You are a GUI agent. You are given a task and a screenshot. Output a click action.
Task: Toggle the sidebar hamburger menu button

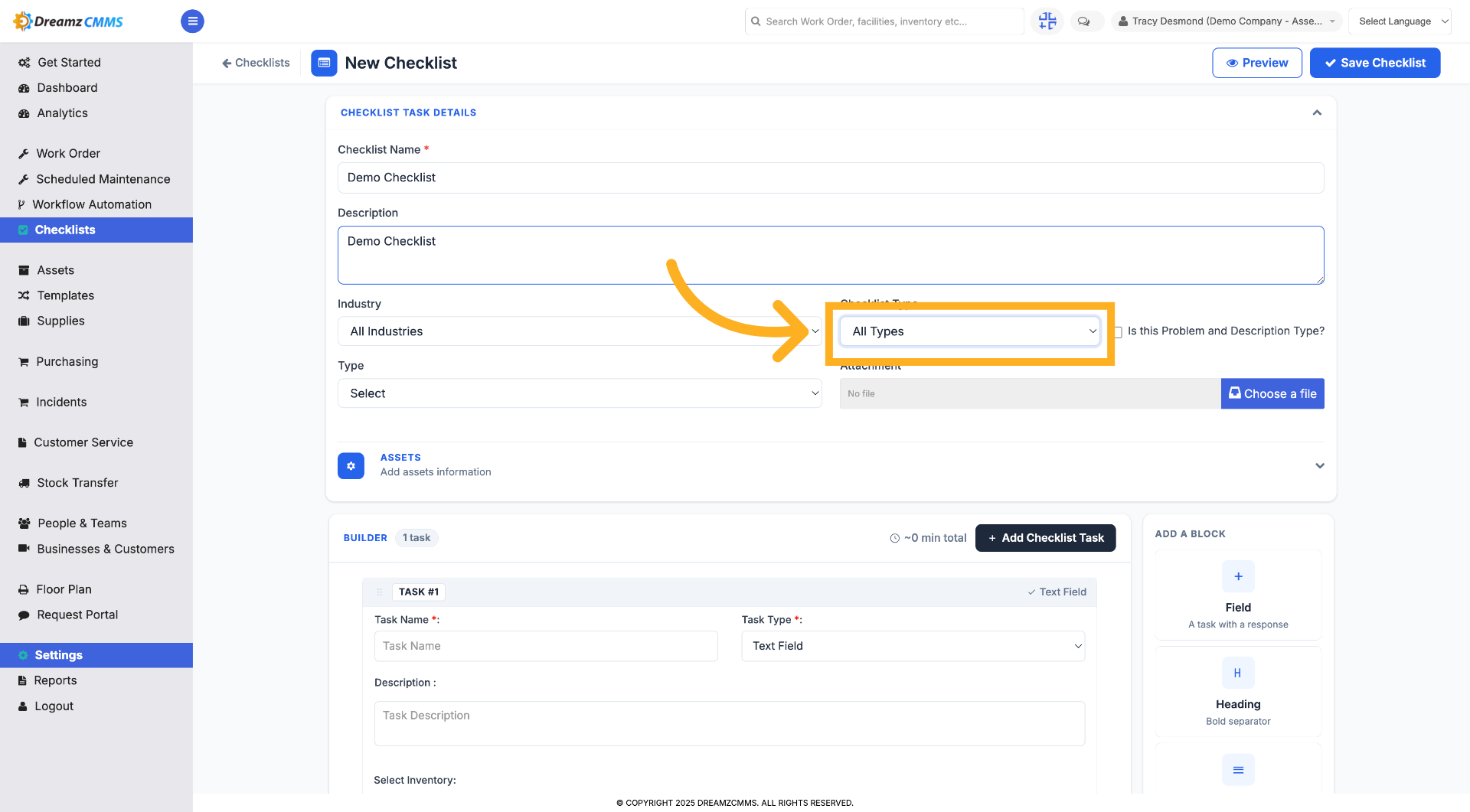pyautogui.click(x=192, y=21)
